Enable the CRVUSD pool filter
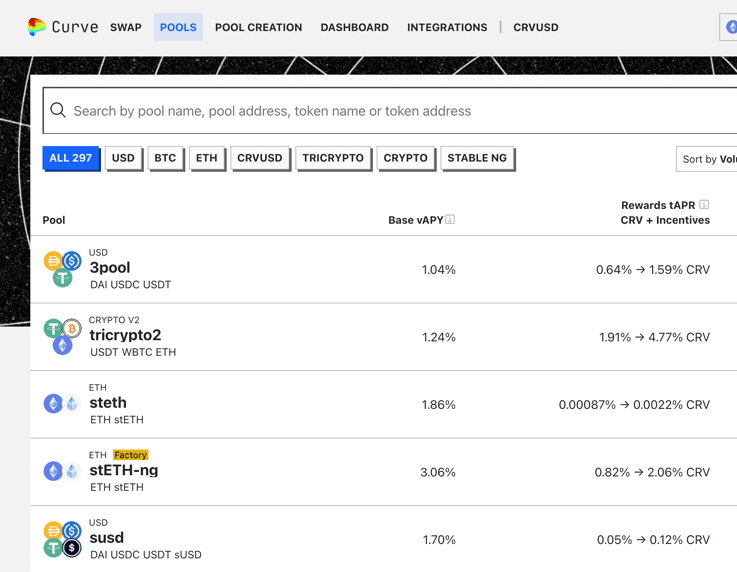 pos(259,158)
